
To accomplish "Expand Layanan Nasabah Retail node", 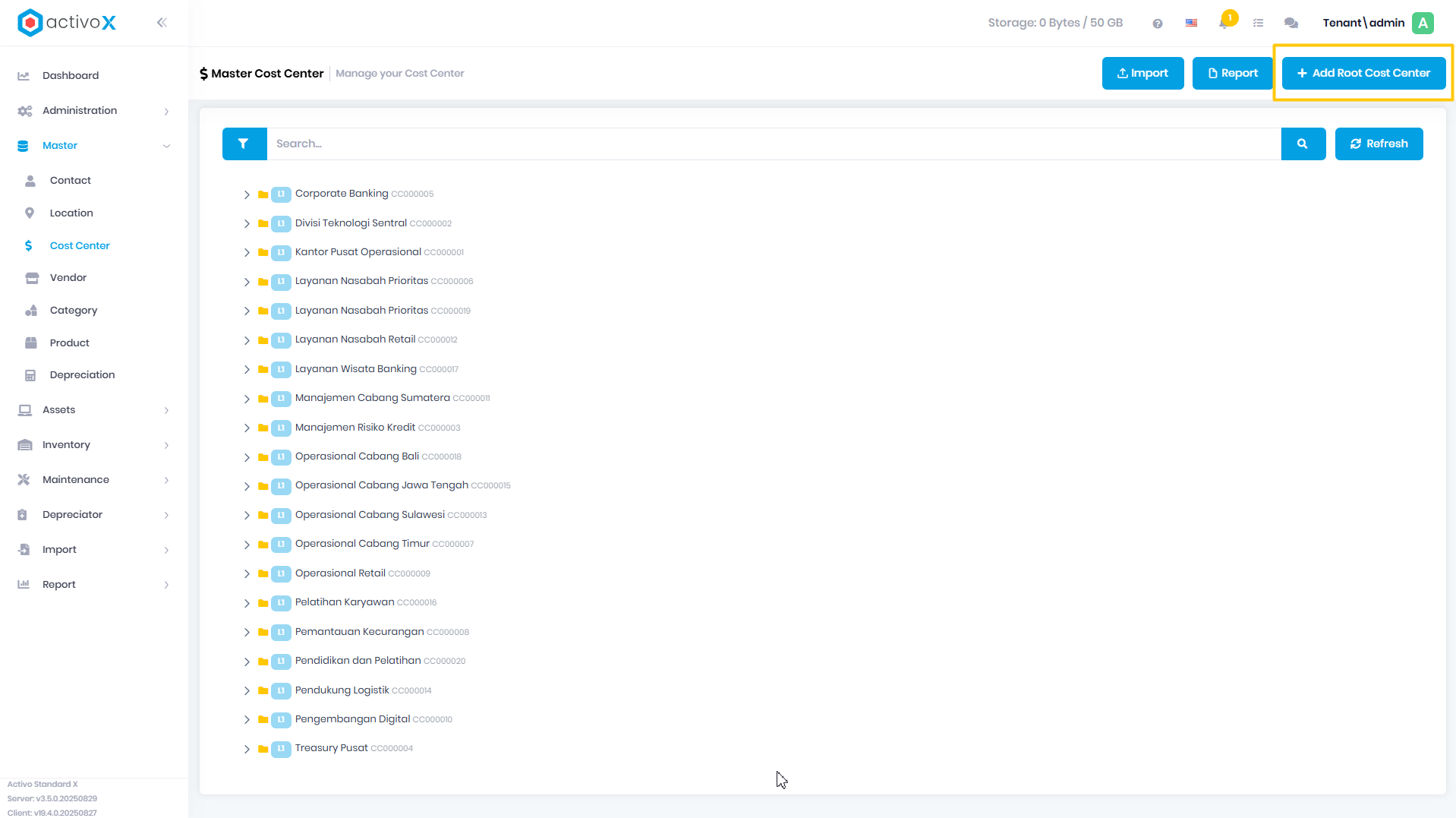I will point(247,340).
